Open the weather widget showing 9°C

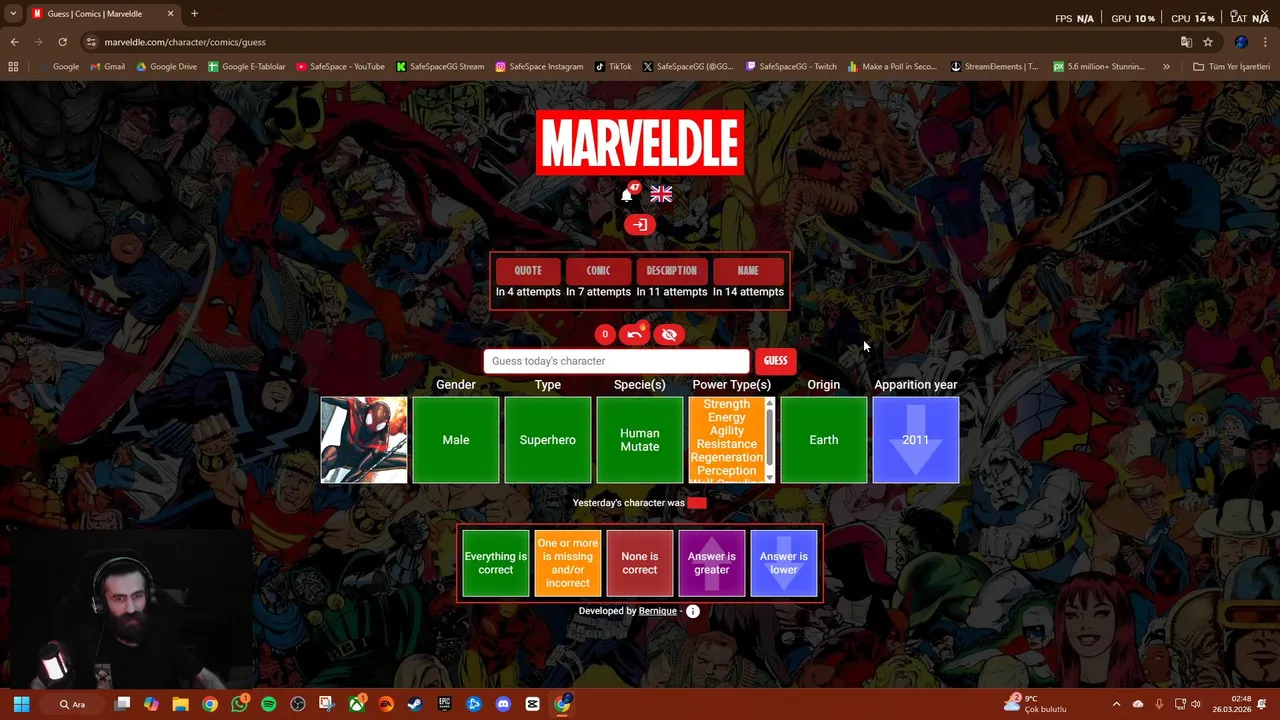coord(1038,704)
